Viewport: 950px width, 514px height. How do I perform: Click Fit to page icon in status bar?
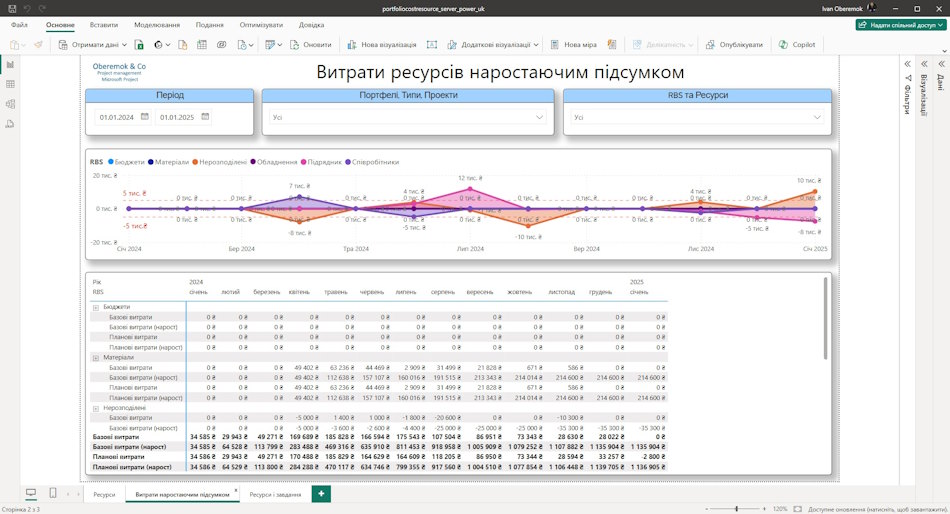[x=798, y=509]
